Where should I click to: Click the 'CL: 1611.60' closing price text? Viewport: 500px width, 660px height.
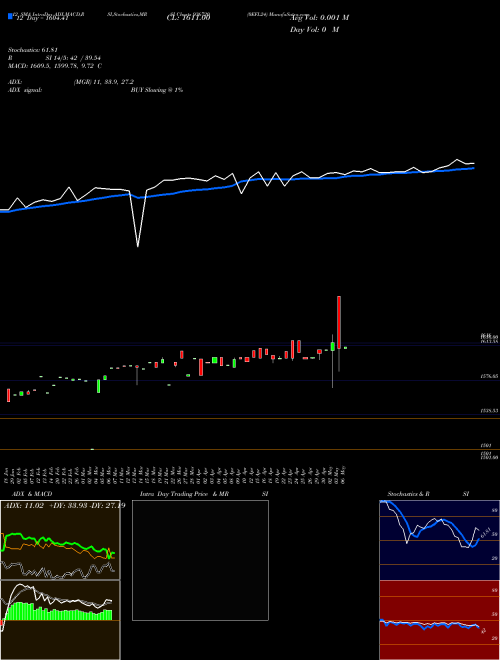(188, 17)
